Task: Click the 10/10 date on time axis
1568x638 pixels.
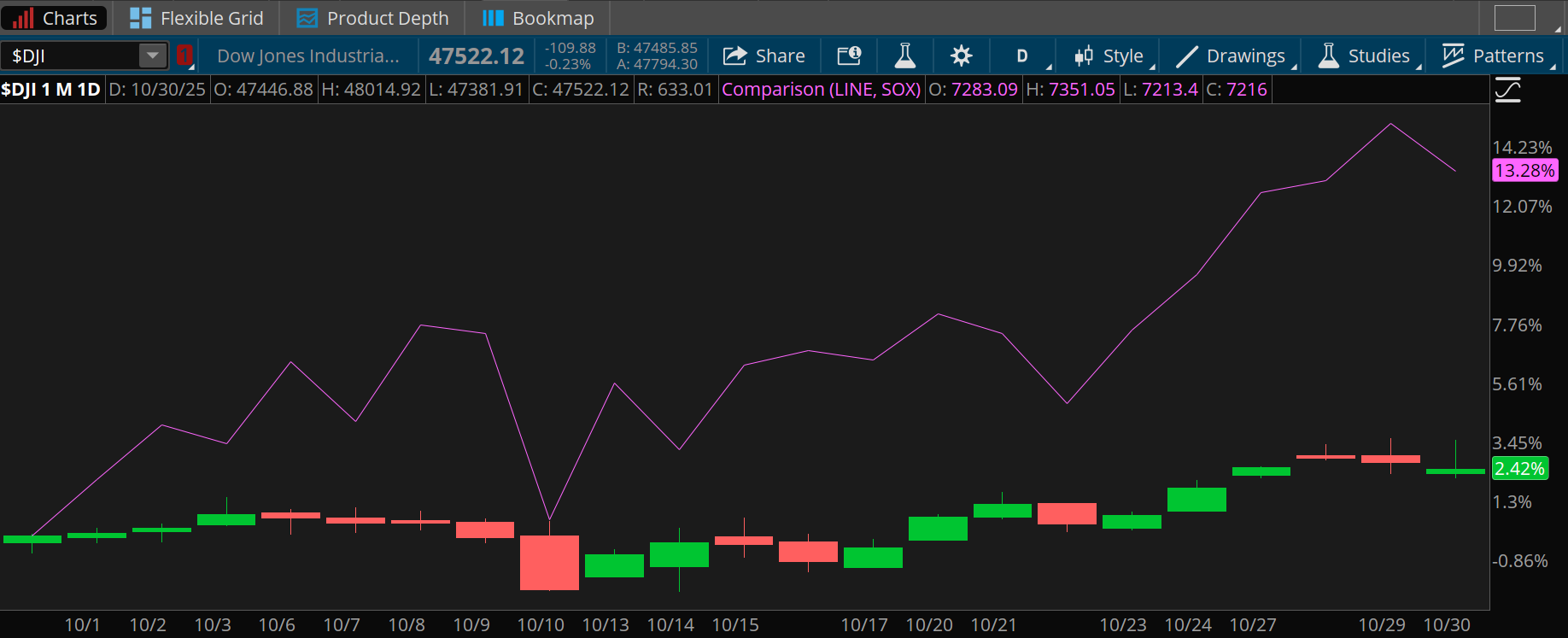Action: (541, 625)
